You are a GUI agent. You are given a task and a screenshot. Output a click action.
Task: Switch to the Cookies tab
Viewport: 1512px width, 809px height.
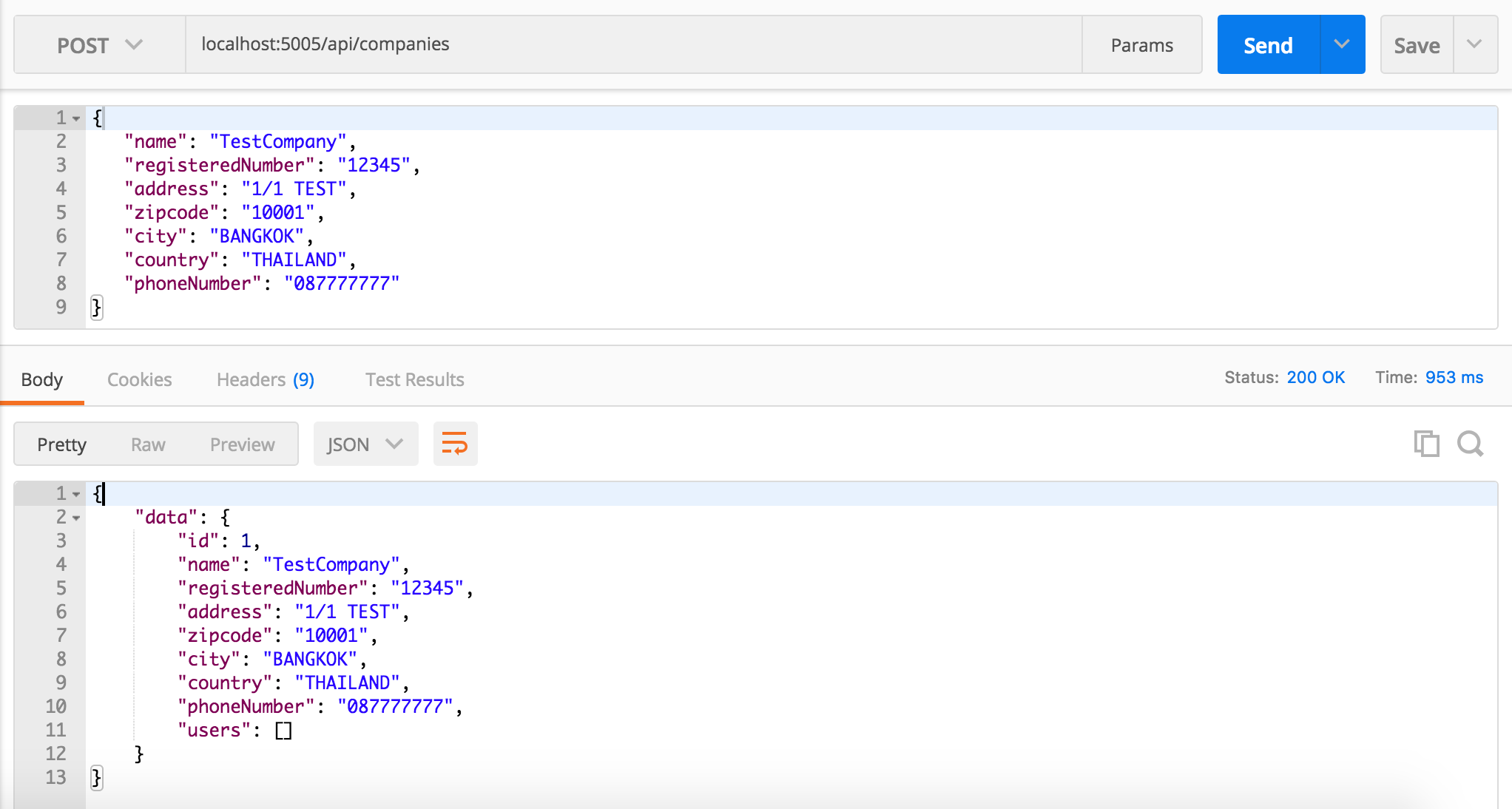[139, 379]
